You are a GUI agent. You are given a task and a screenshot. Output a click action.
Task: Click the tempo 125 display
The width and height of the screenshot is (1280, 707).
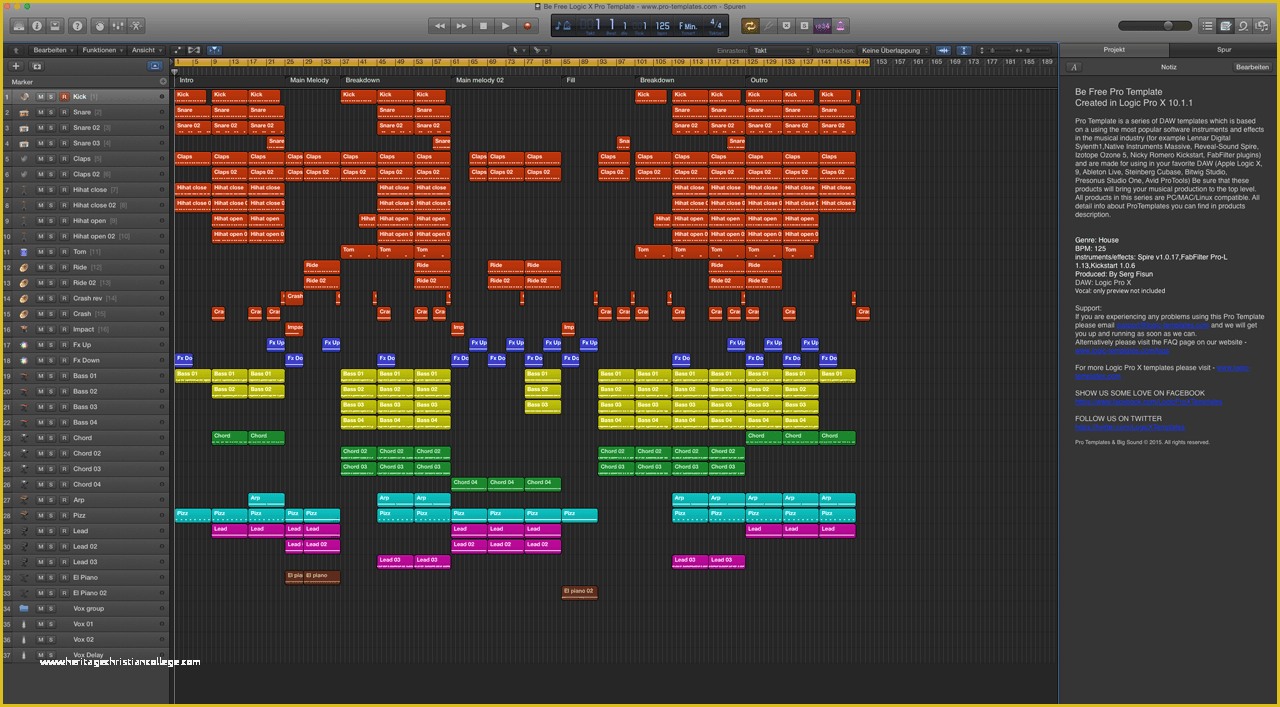663,24
